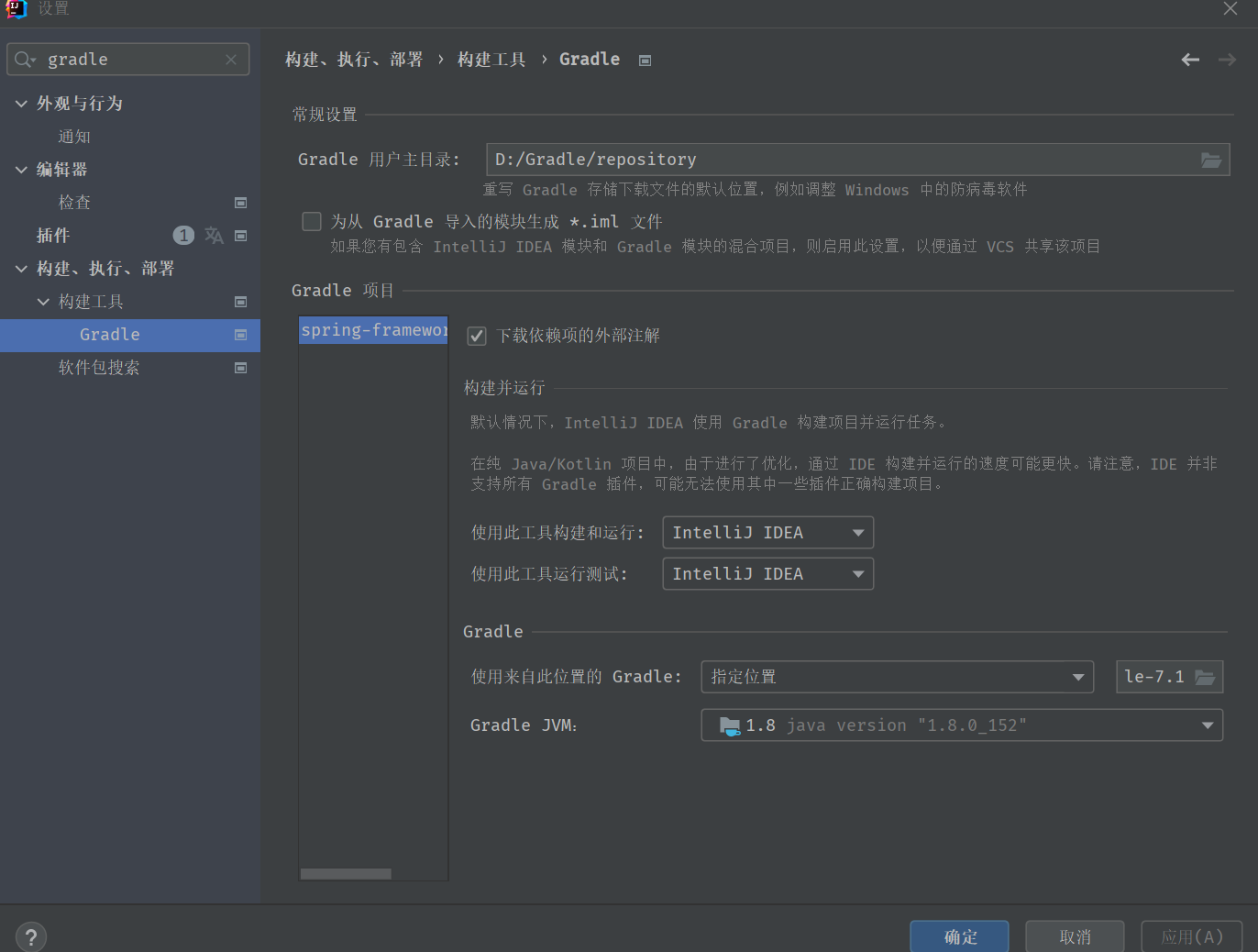
Task: Select 编辑器 category label
Action: (61, 170)
